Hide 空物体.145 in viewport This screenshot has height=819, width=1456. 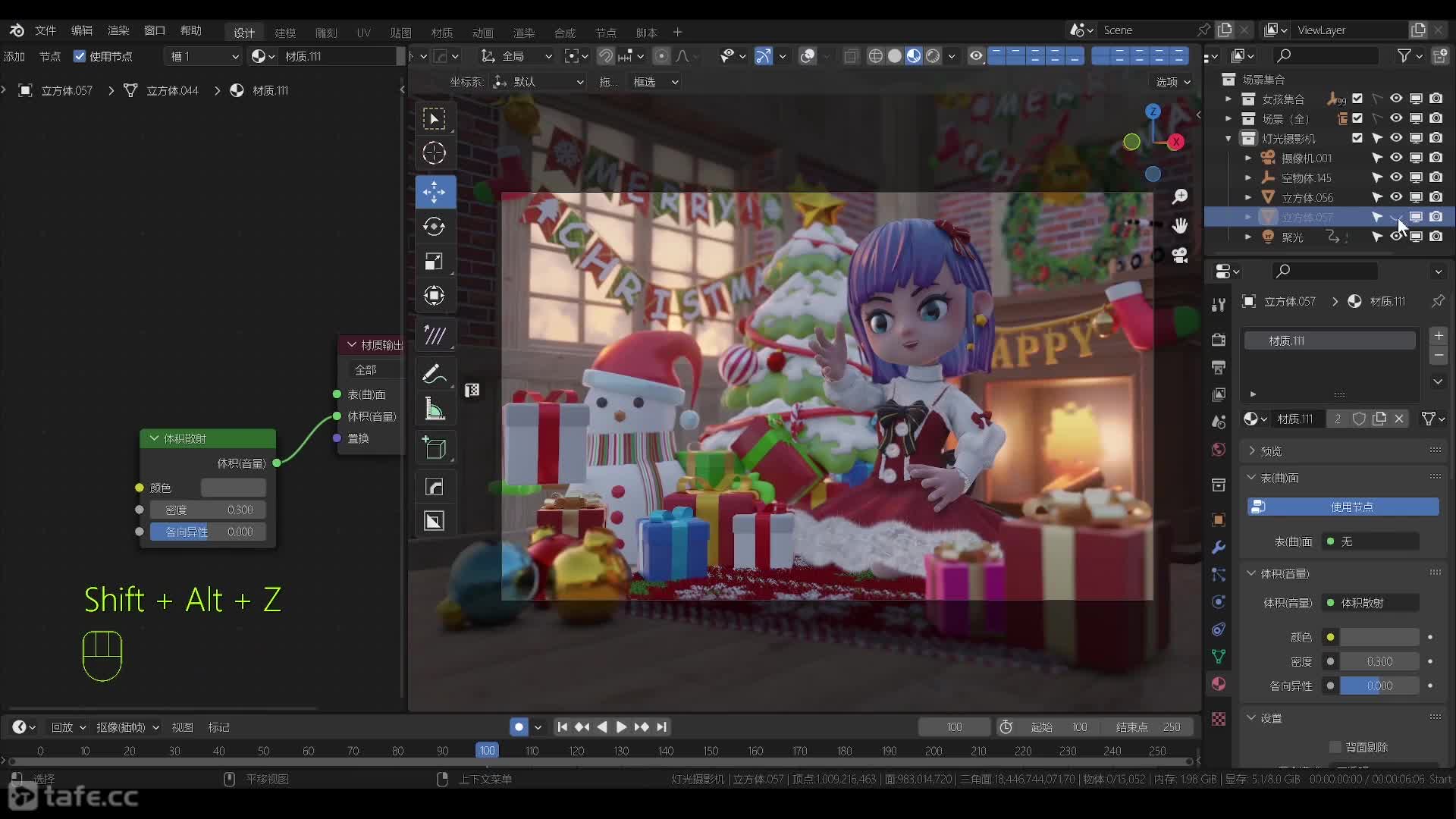click(x=1396, y=177)
